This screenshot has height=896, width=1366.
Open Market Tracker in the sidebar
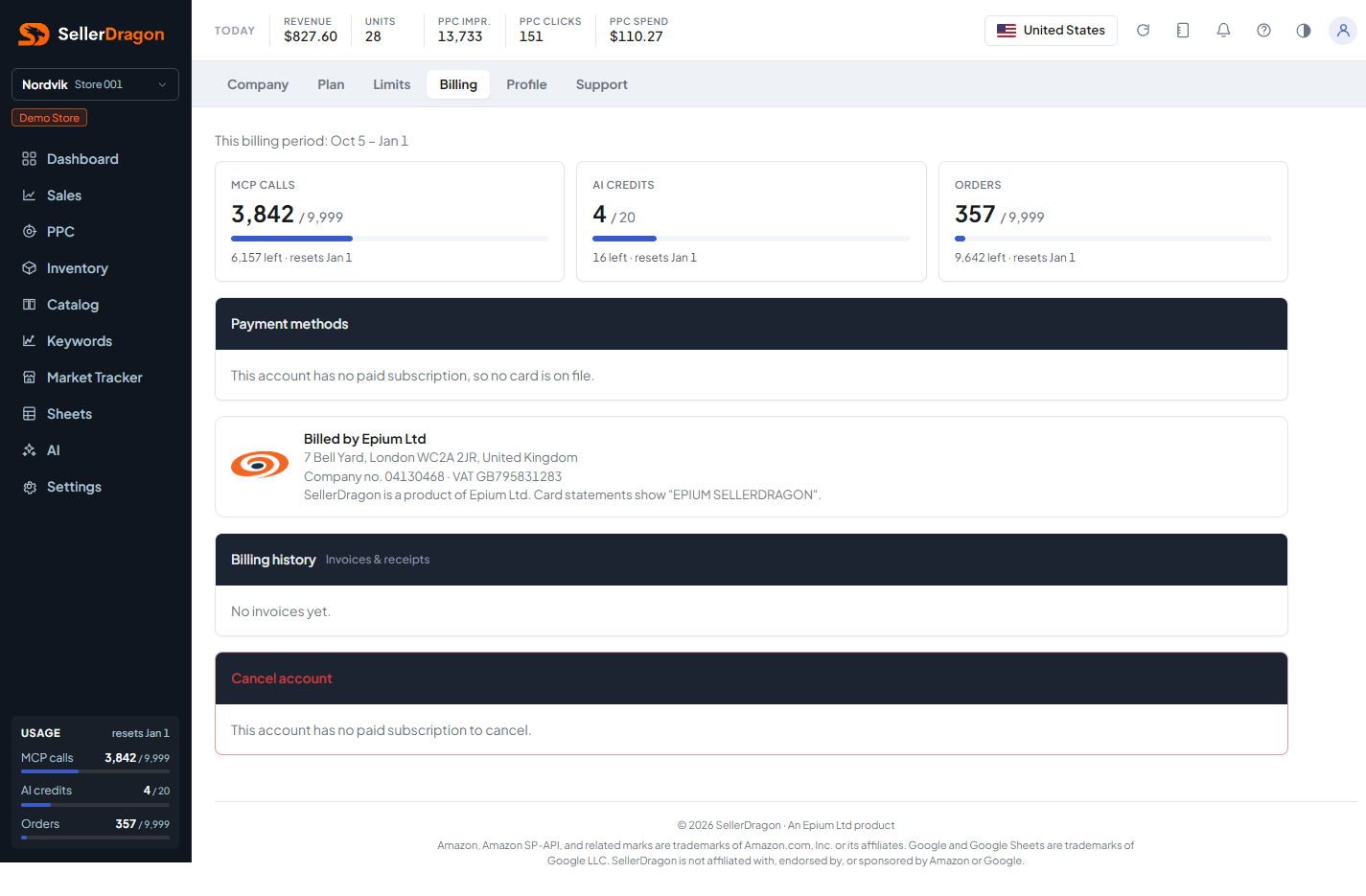point(95,378)
